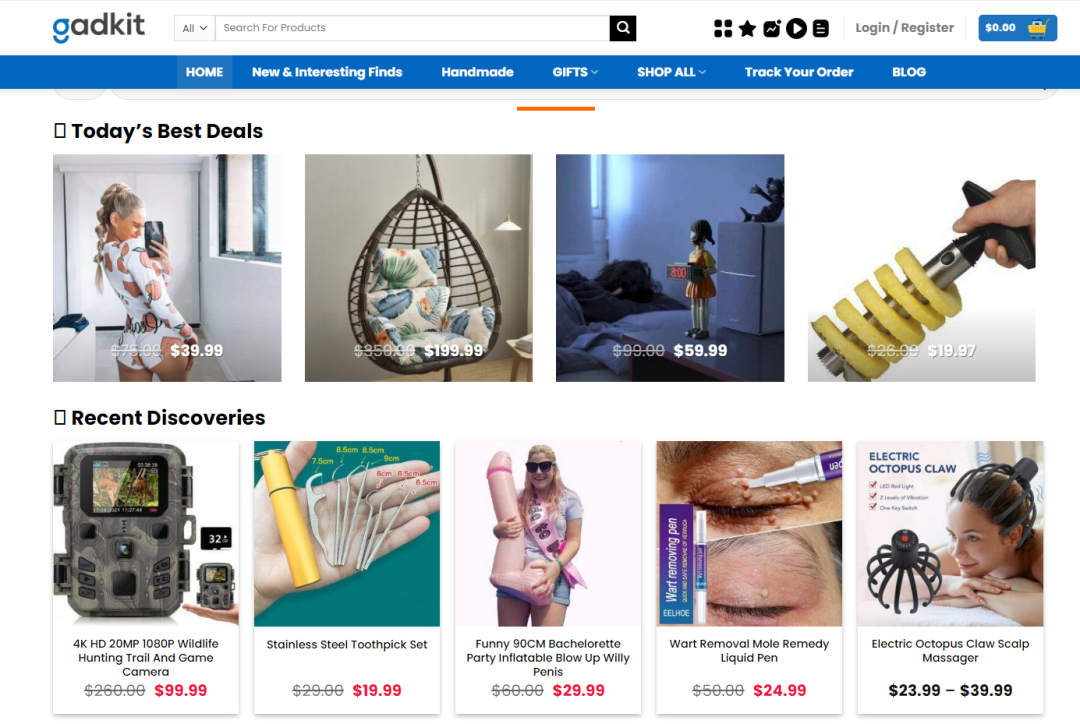Click the star favorites icon
The width and height of the screenshot is (1080, 724).
747,28
